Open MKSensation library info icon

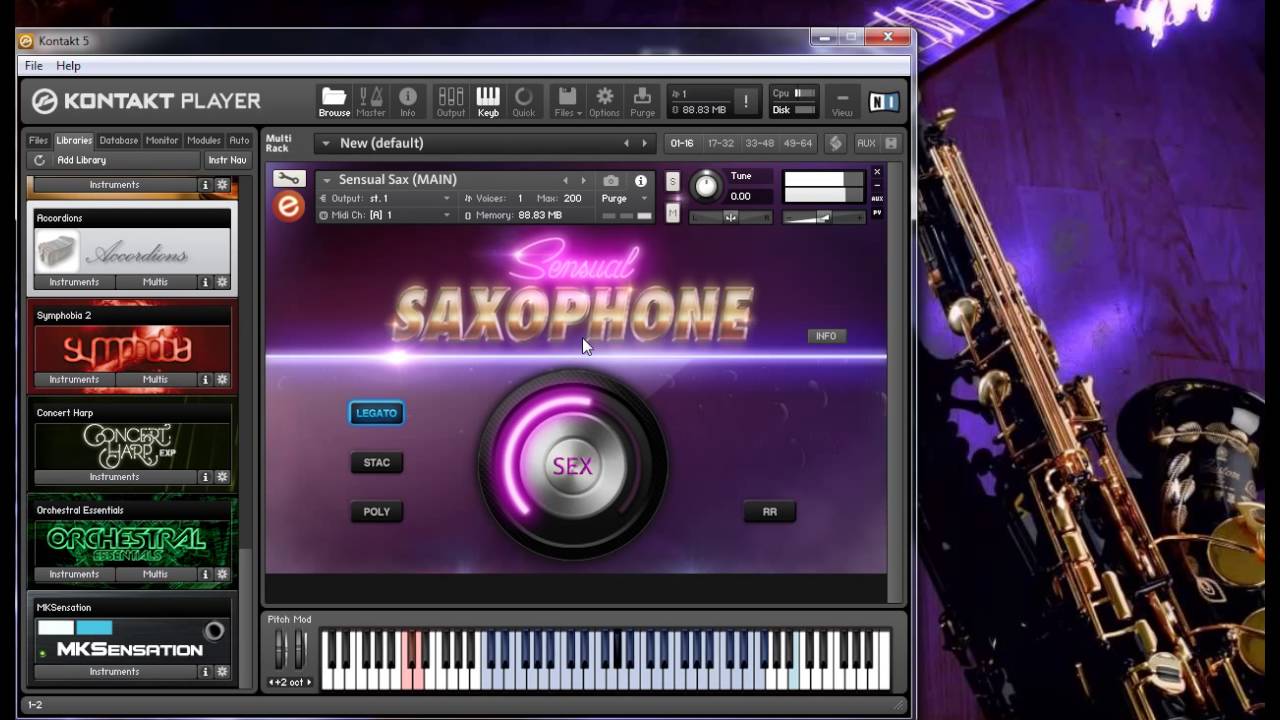coord(205,672)
